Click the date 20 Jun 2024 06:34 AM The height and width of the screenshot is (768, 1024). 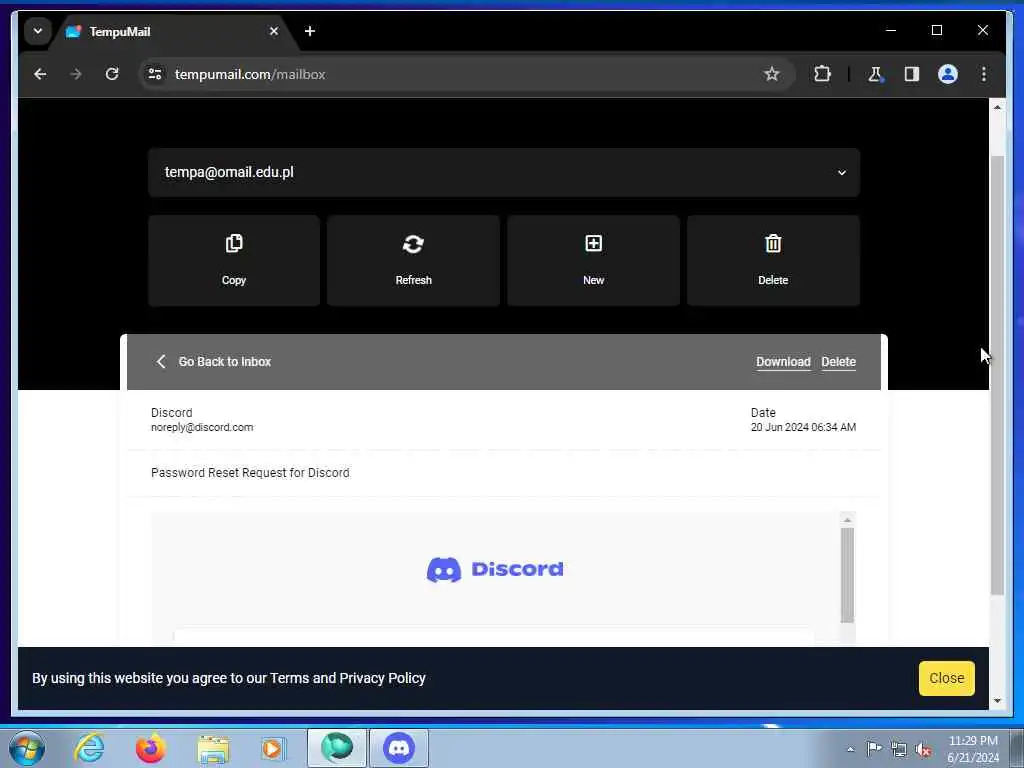[x=803, y=427]
